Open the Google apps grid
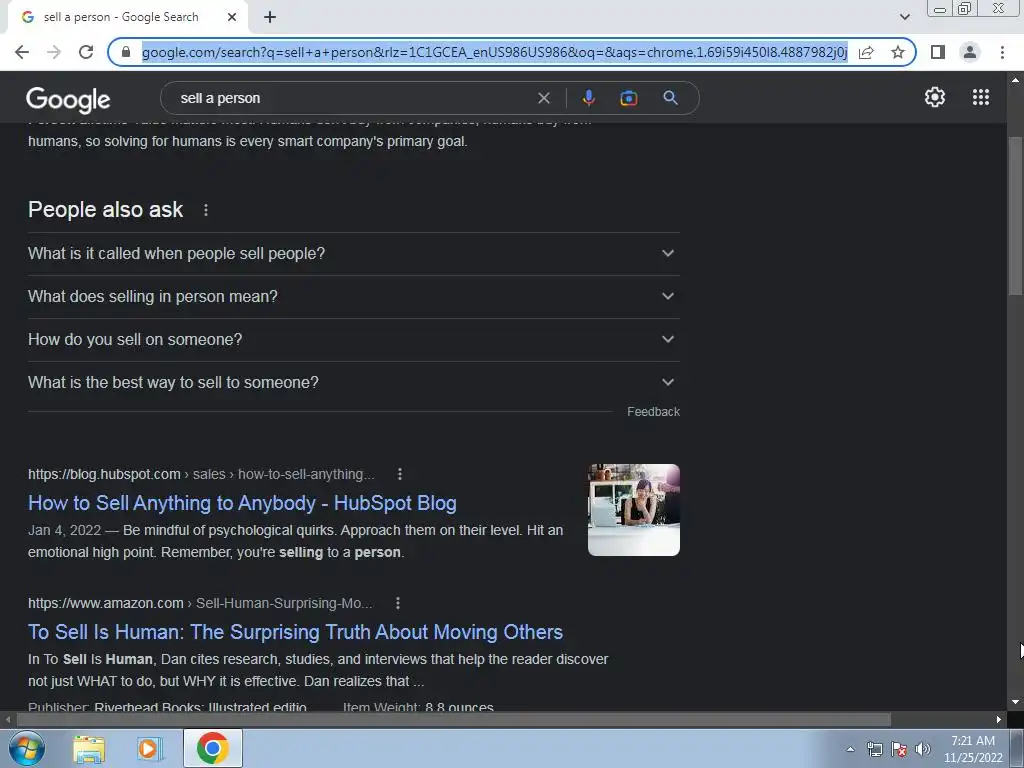 980,97
